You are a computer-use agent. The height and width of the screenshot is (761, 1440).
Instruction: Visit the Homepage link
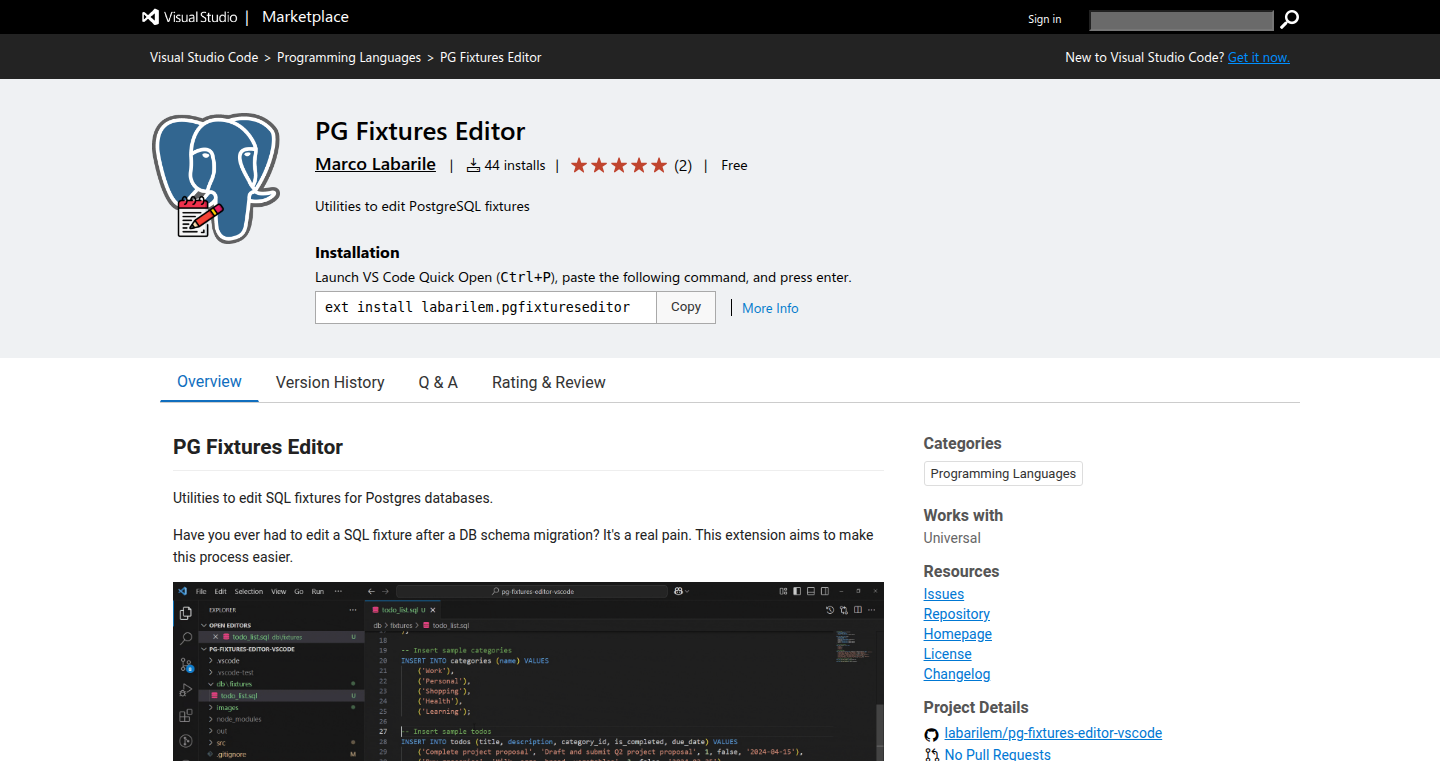click(x=958, y=634)
